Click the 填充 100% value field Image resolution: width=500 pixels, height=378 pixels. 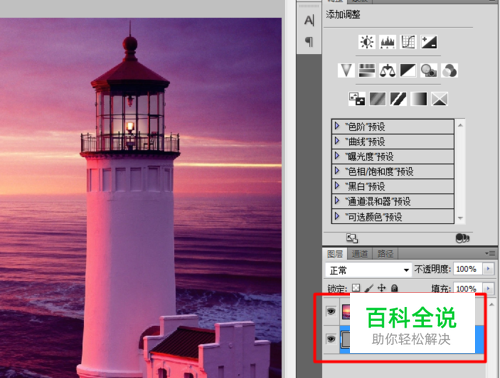coord(467,288)
